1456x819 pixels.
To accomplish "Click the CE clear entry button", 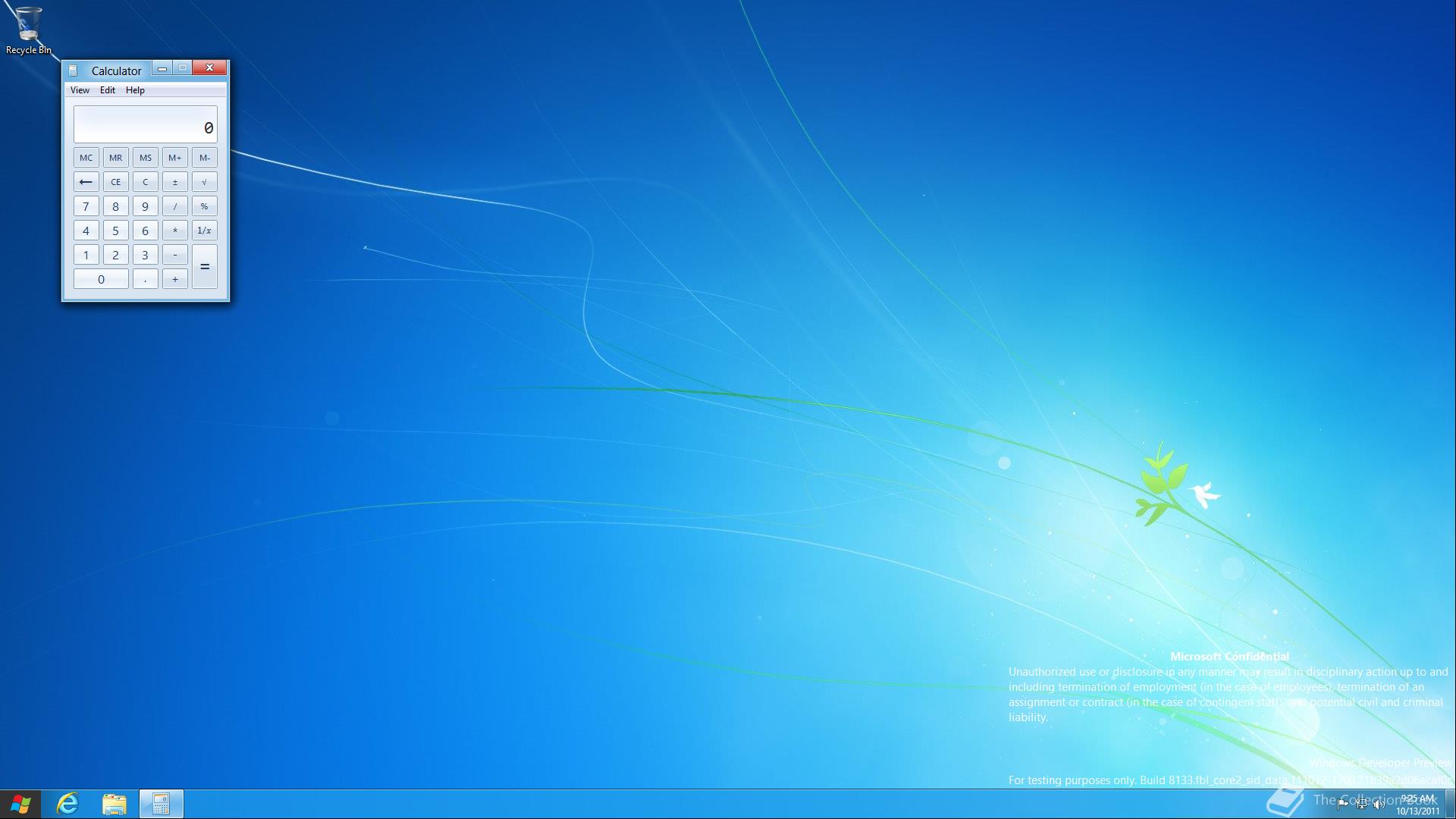I will [116, 182].
